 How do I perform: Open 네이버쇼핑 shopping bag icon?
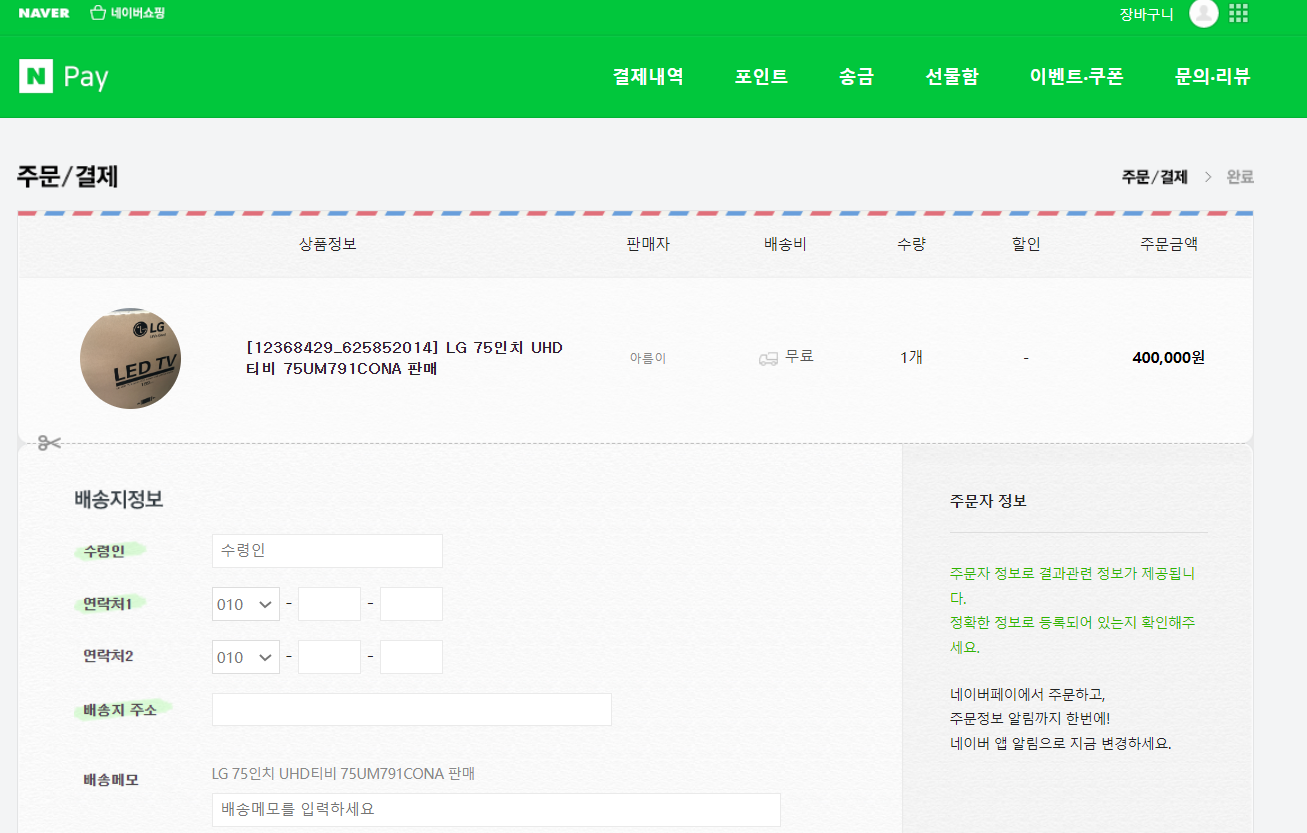(x=97, y=13)
